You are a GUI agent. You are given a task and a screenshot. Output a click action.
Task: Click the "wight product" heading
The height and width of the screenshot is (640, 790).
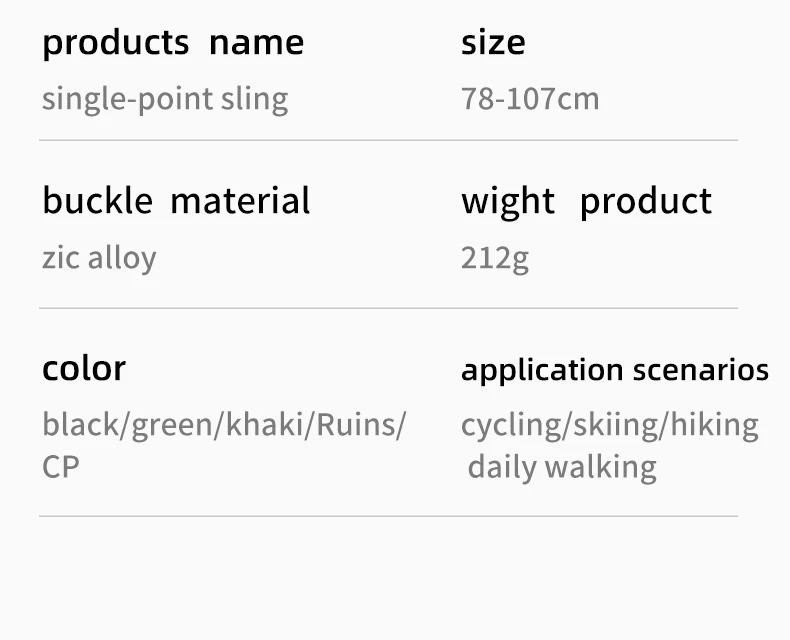coord(586,201)
